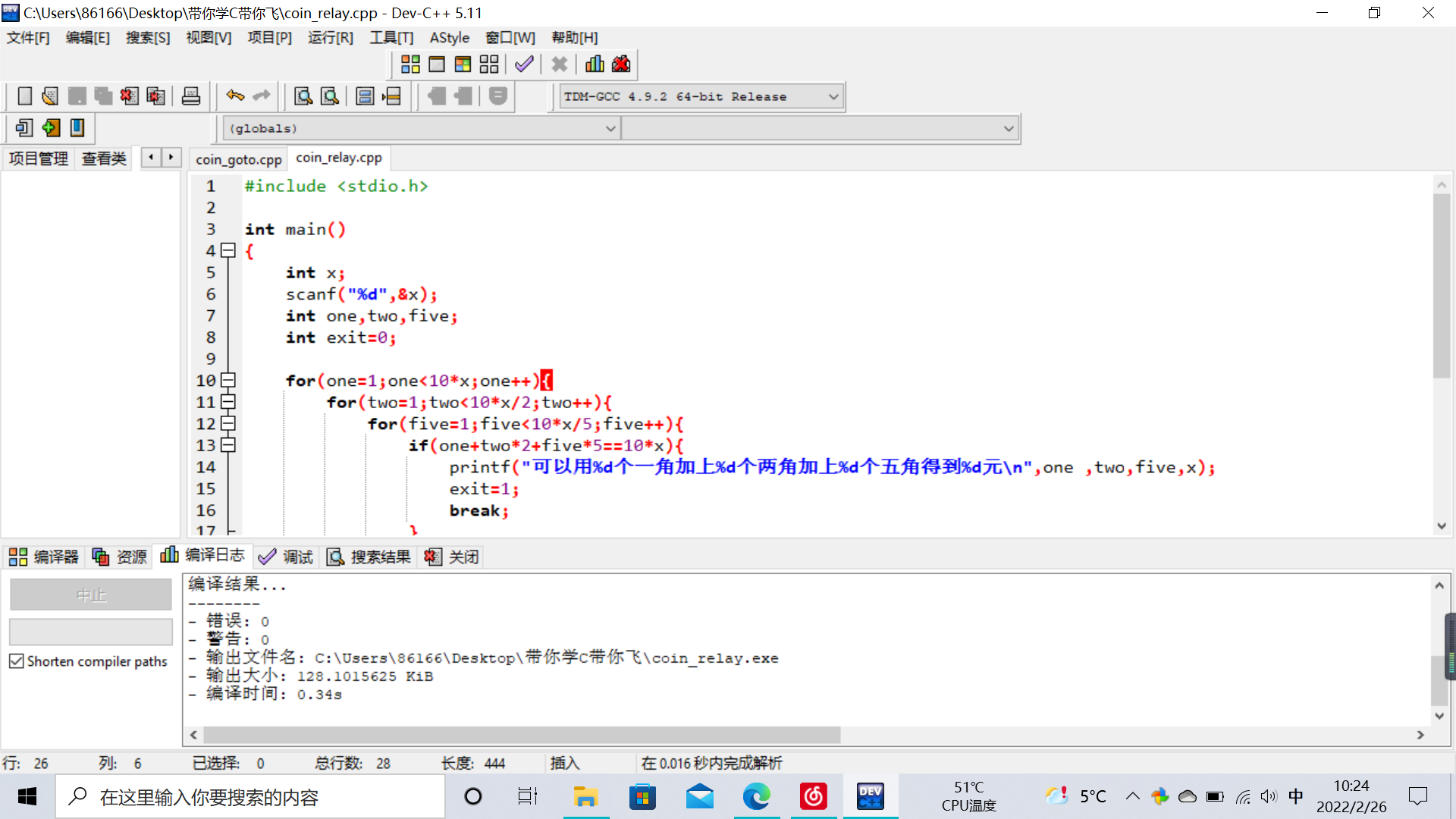This screenshot has height=819, width=1456.
Task: Toggle the Shorten compiler paths checkbox
Action: click(x=17, y=661)
